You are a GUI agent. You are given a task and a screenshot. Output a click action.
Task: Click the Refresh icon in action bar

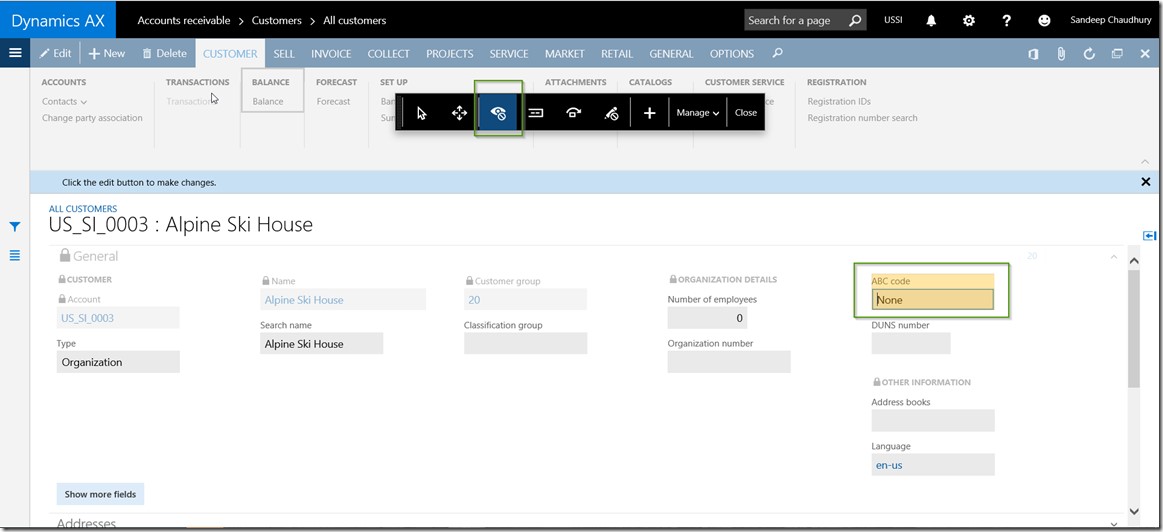(1089, 54)
